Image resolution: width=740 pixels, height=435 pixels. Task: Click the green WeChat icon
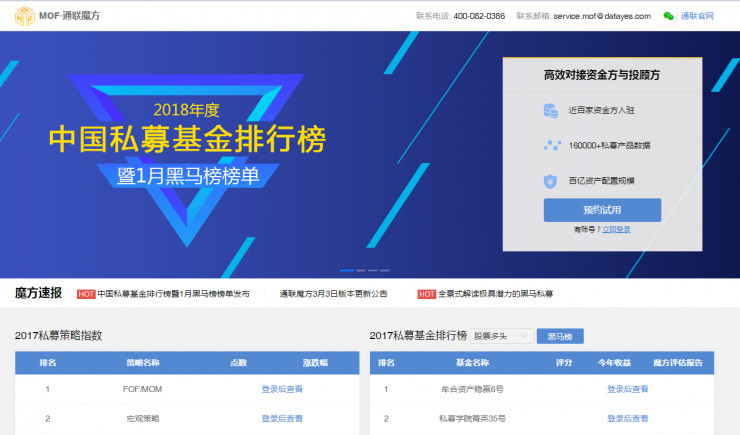tap(668, 16)
